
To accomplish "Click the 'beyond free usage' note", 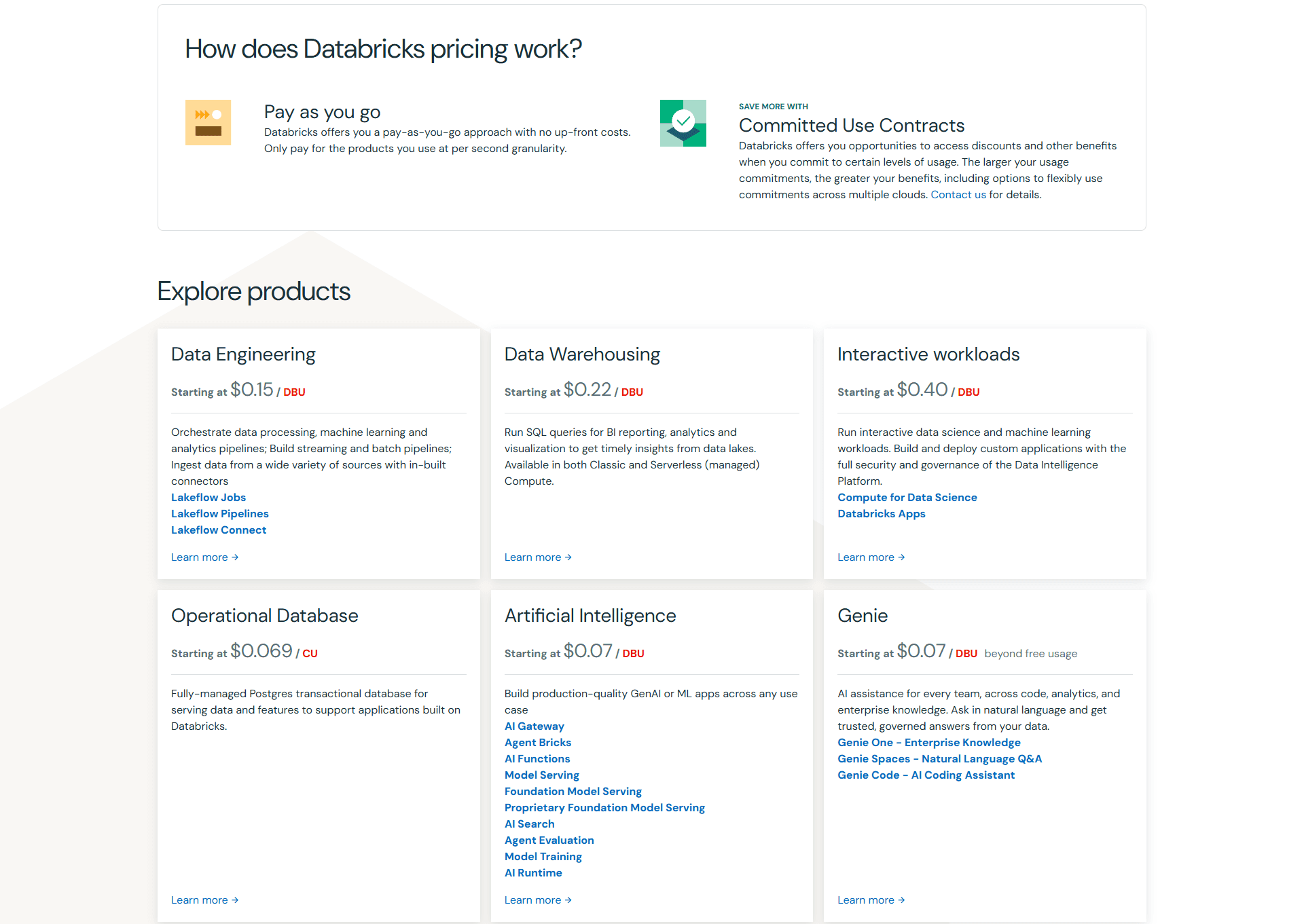I will [1031, 654].
